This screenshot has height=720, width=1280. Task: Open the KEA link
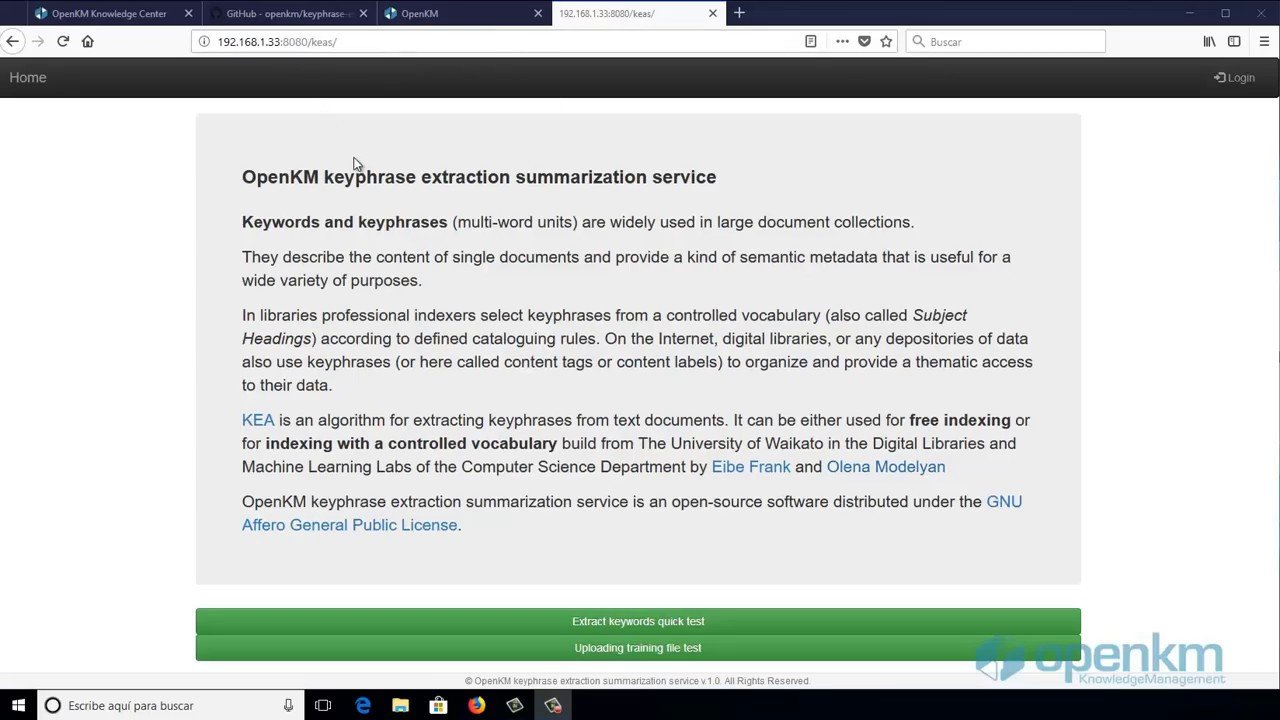click(x=258, y=420)
